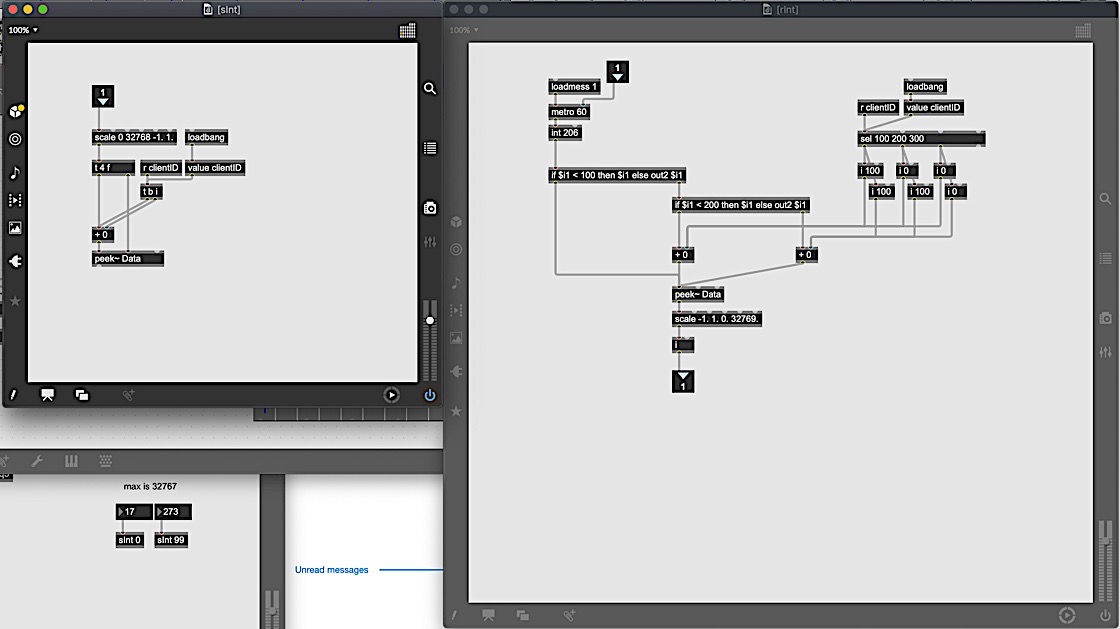Image resolution: width=1120 pixels, height=629 pixels.
Task: Toggle presentation mode in sInt window
Action: click(x=47, y=395)
